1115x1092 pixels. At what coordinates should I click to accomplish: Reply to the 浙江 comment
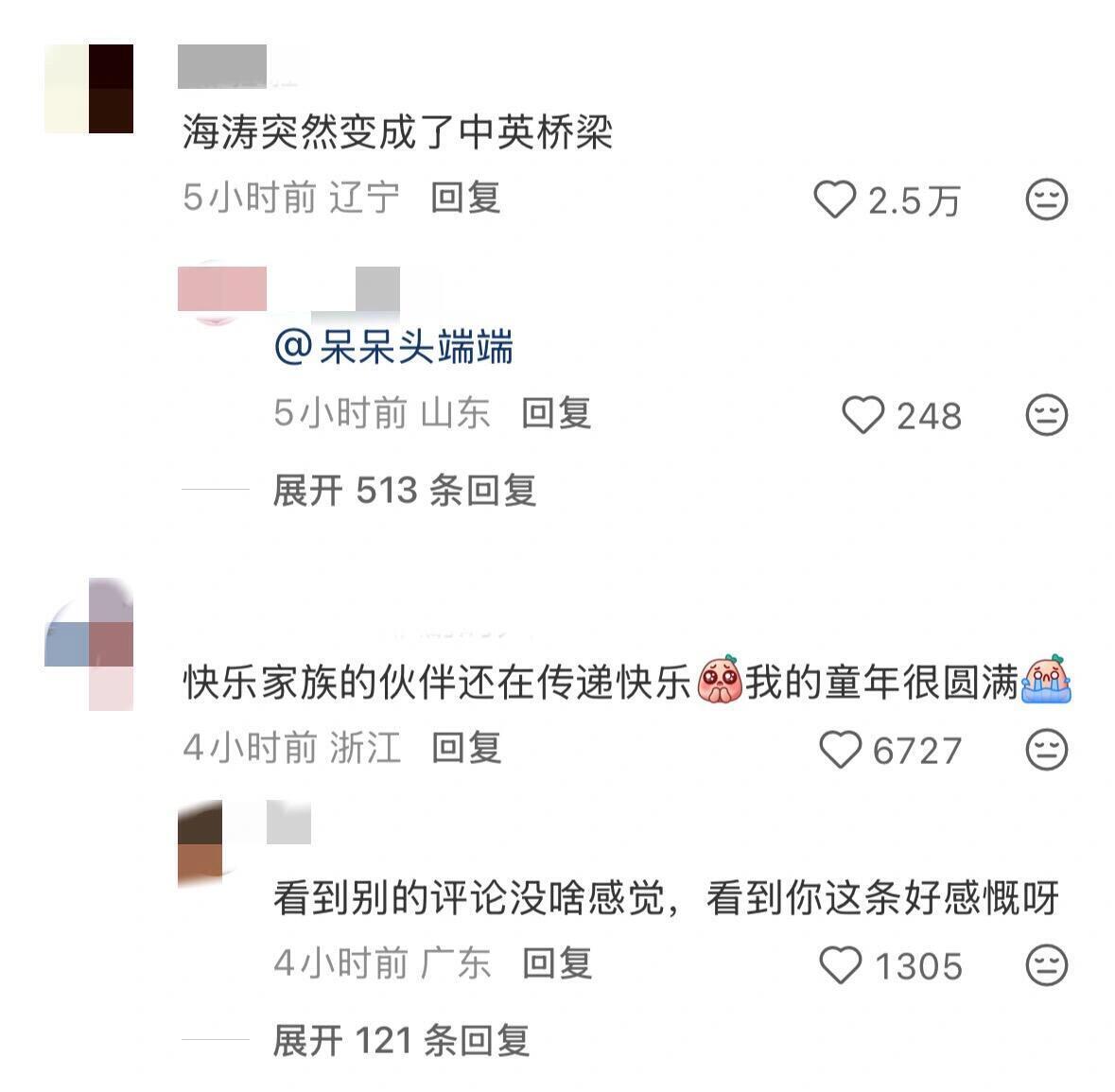tap(466, 748)
